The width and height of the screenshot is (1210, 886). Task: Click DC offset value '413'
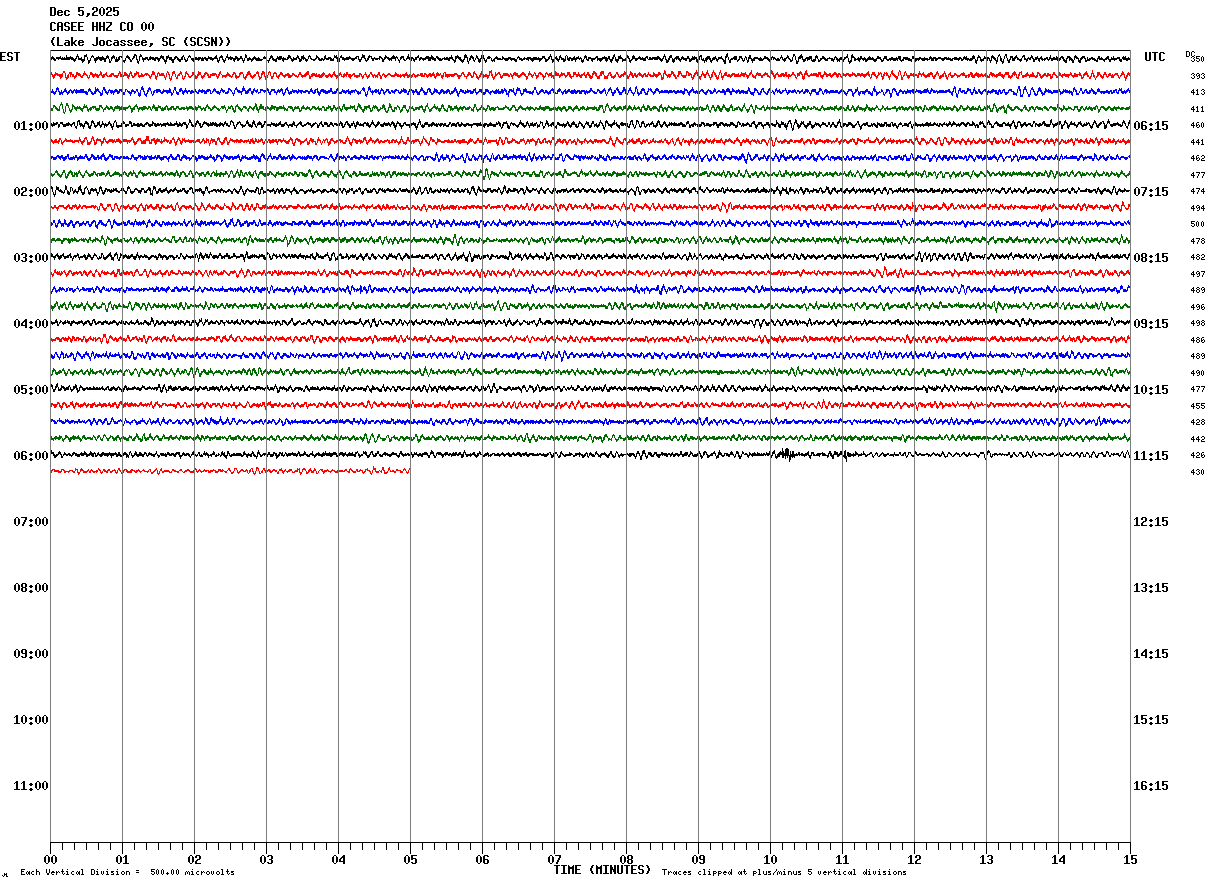pos(1197,93)
